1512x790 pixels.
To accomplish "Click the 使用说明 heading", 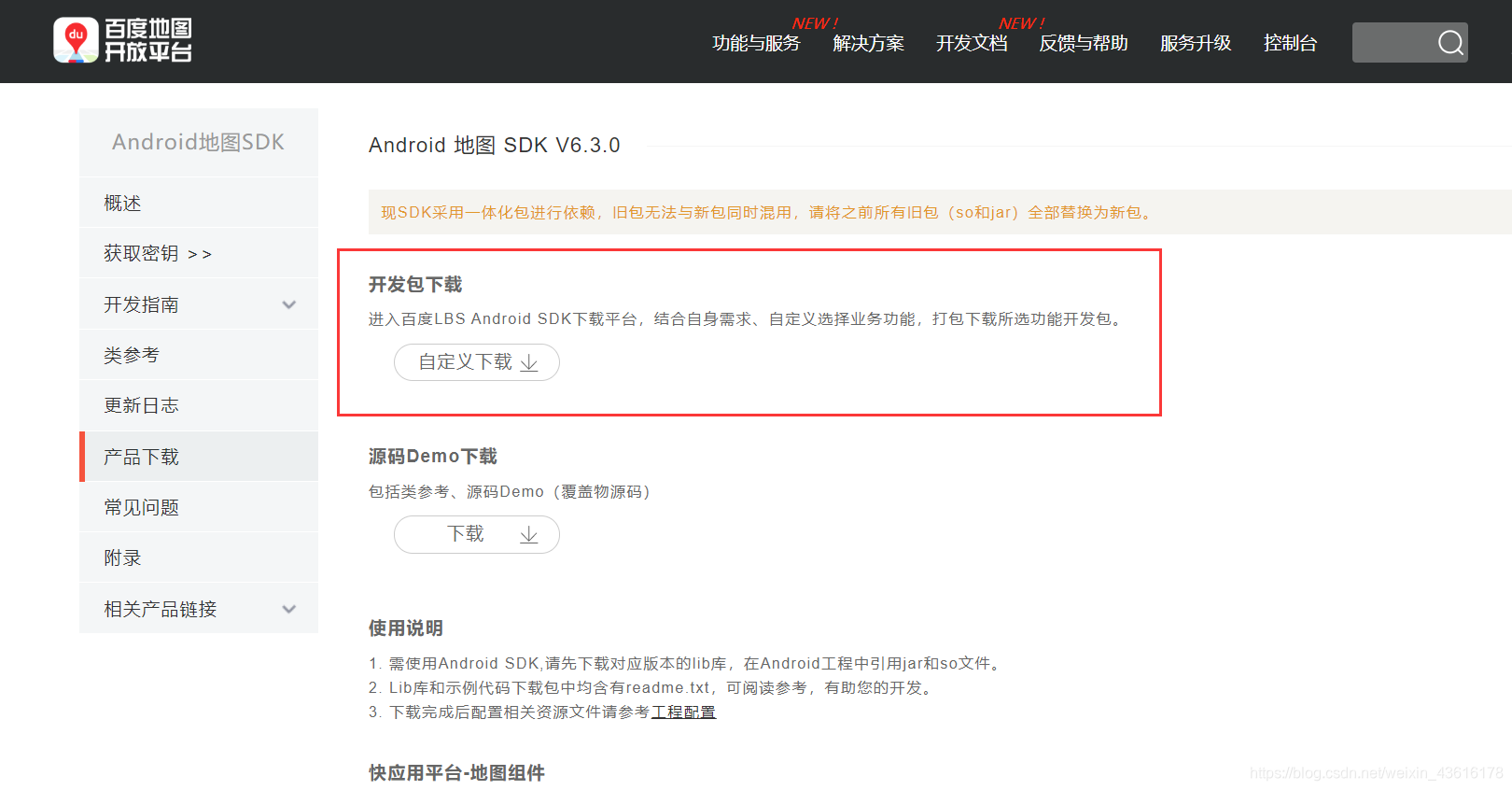I will (x=406, y=628).
